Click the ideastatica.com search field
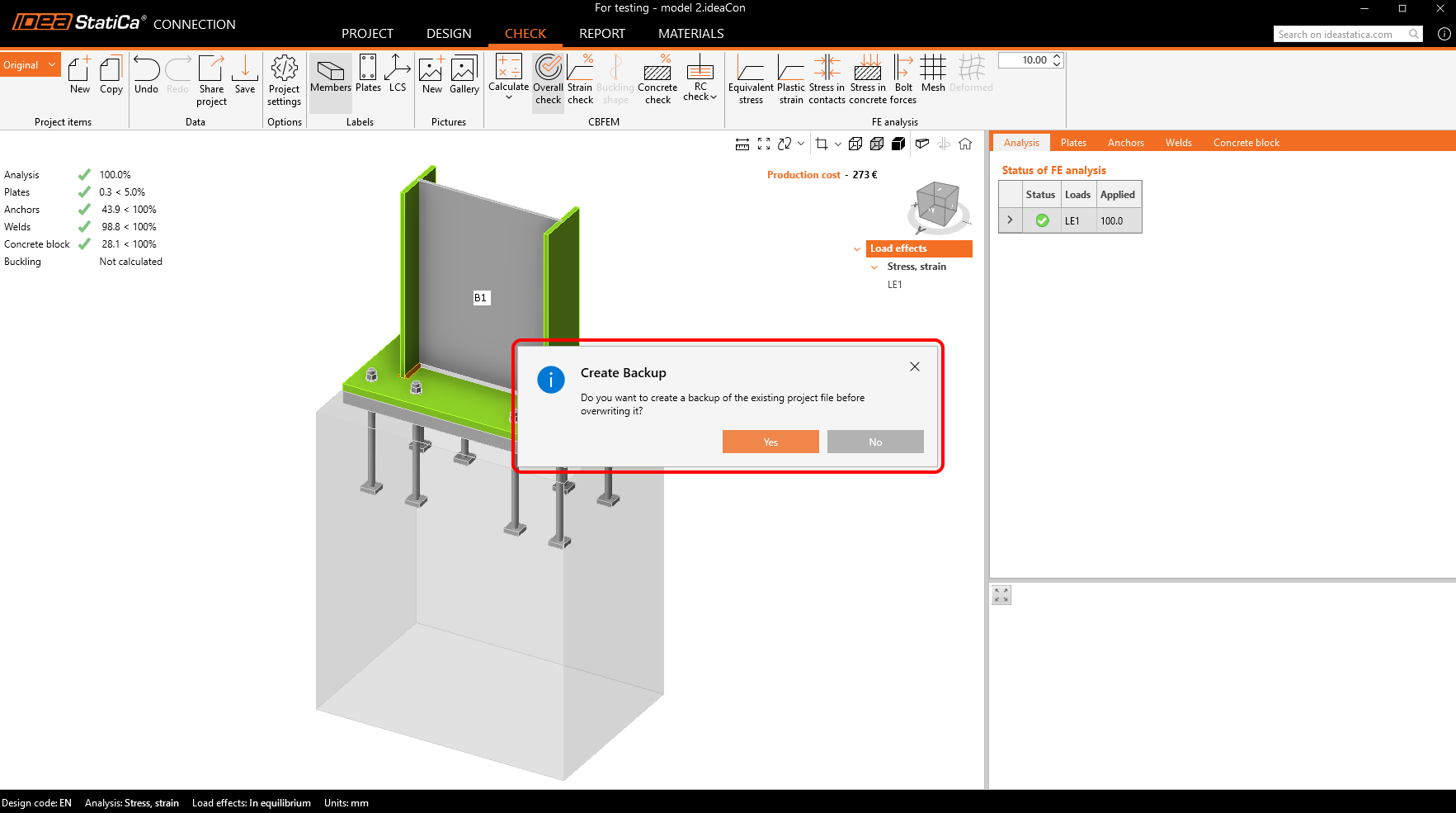Screen dimensions: 1456x813 (1340, 35)
